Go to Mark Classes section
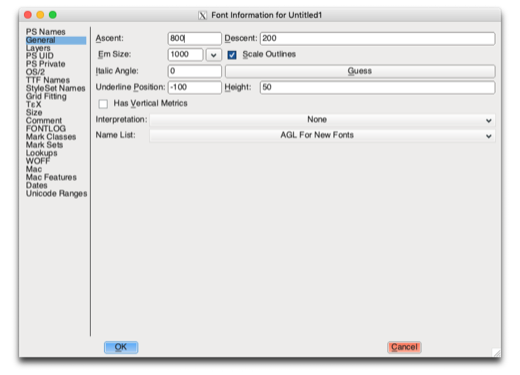Viewport: 520px width, 375px height. click(51, 137)
